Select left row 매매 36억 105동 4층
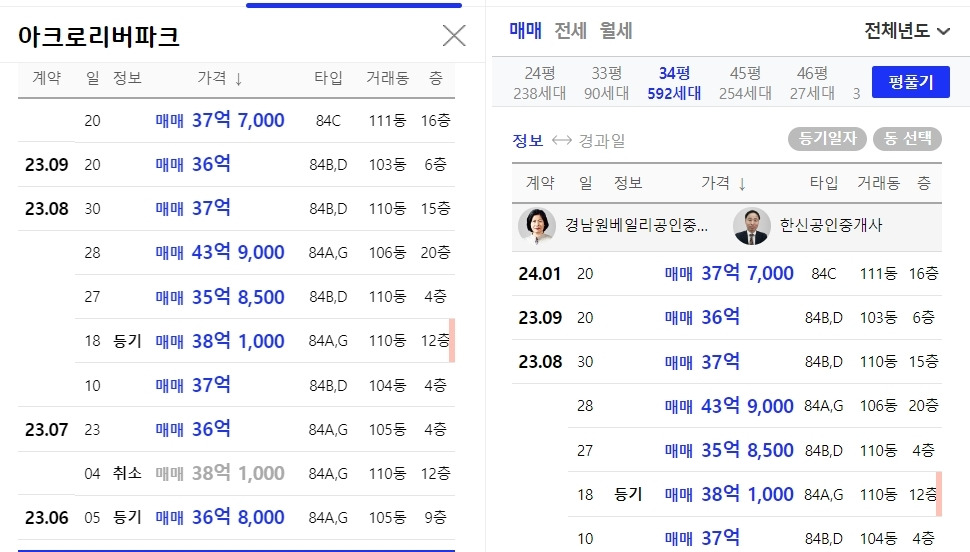This screenshot has width=970, height=552. 236,429
